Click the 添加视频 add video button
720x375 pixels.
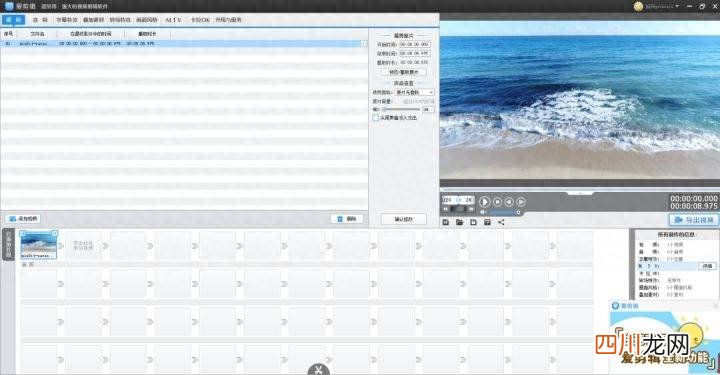pos(23,219)
